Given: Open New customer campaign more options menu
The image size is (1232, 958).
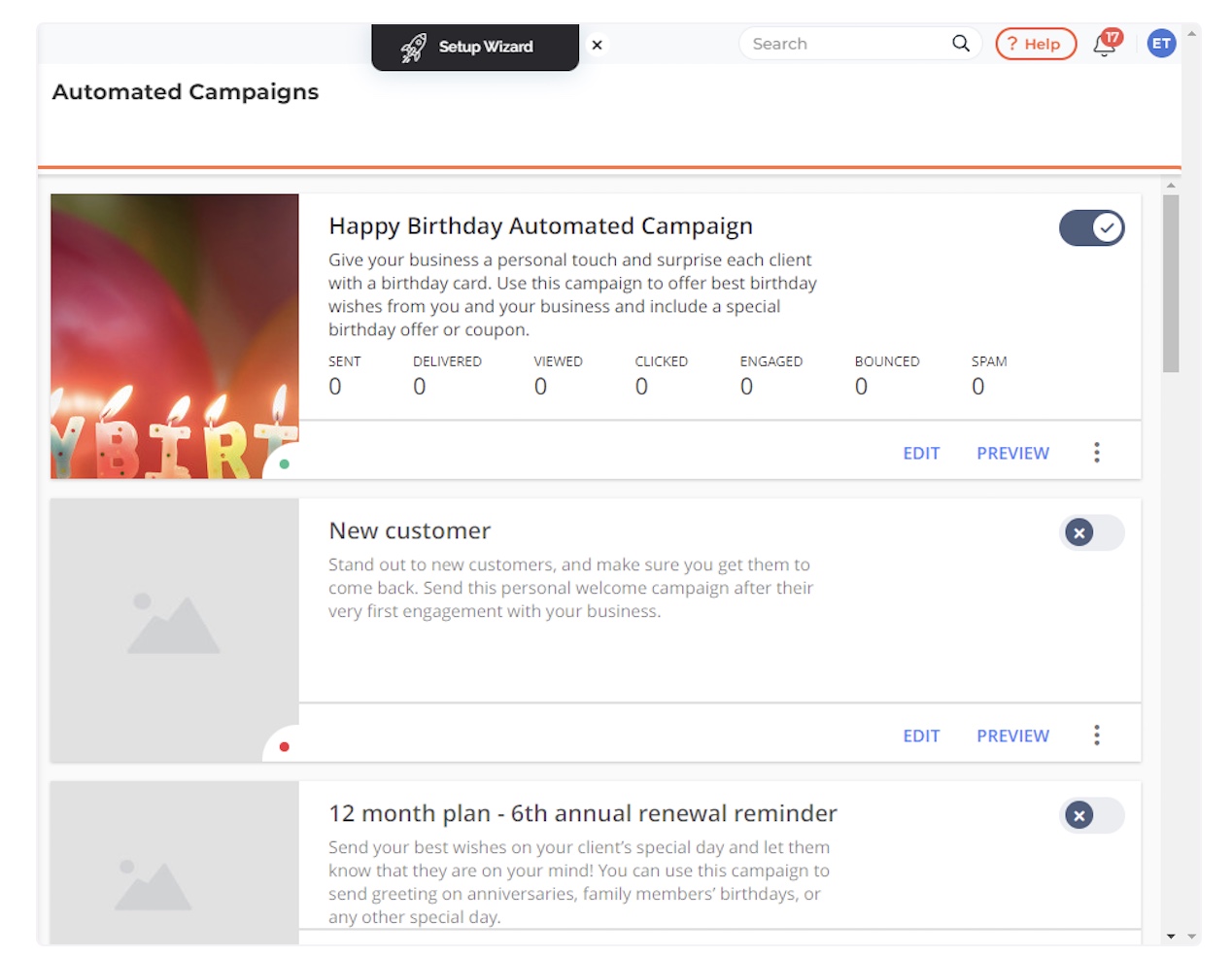Looking at the screenshot, I should [x=1097, y=736].
